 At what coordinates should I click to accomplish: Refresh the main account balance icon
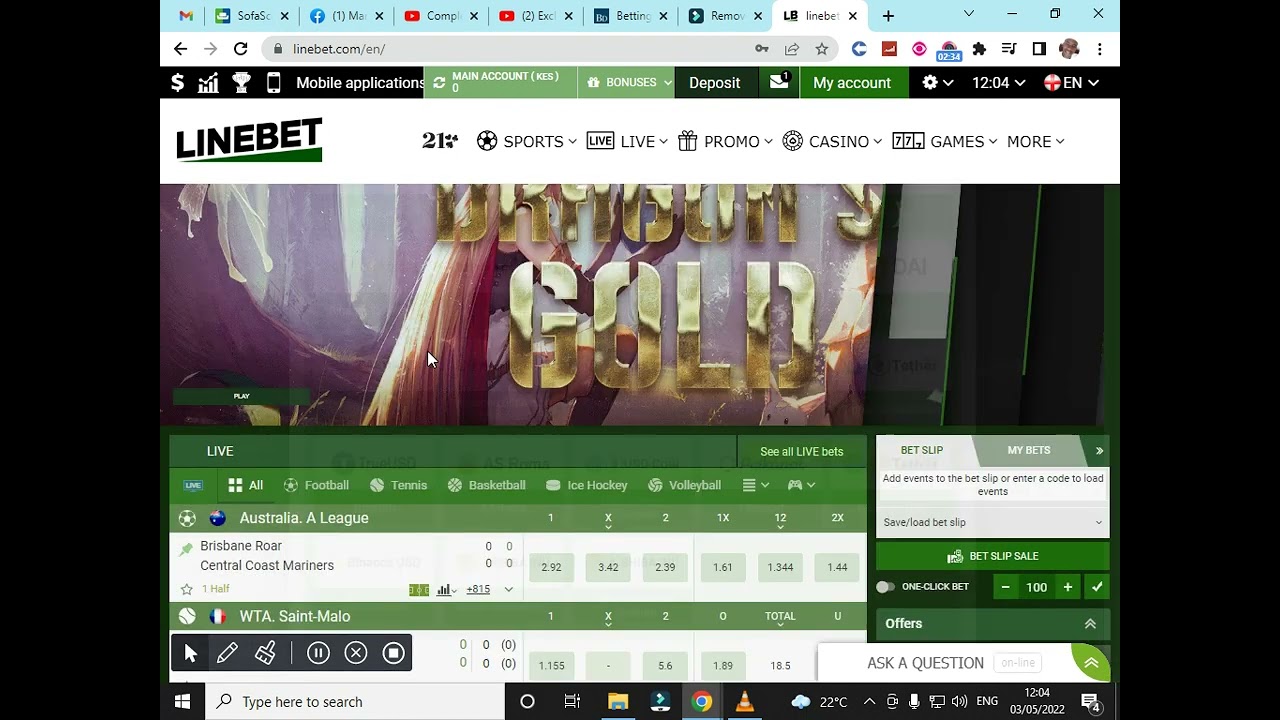point(439,83)
